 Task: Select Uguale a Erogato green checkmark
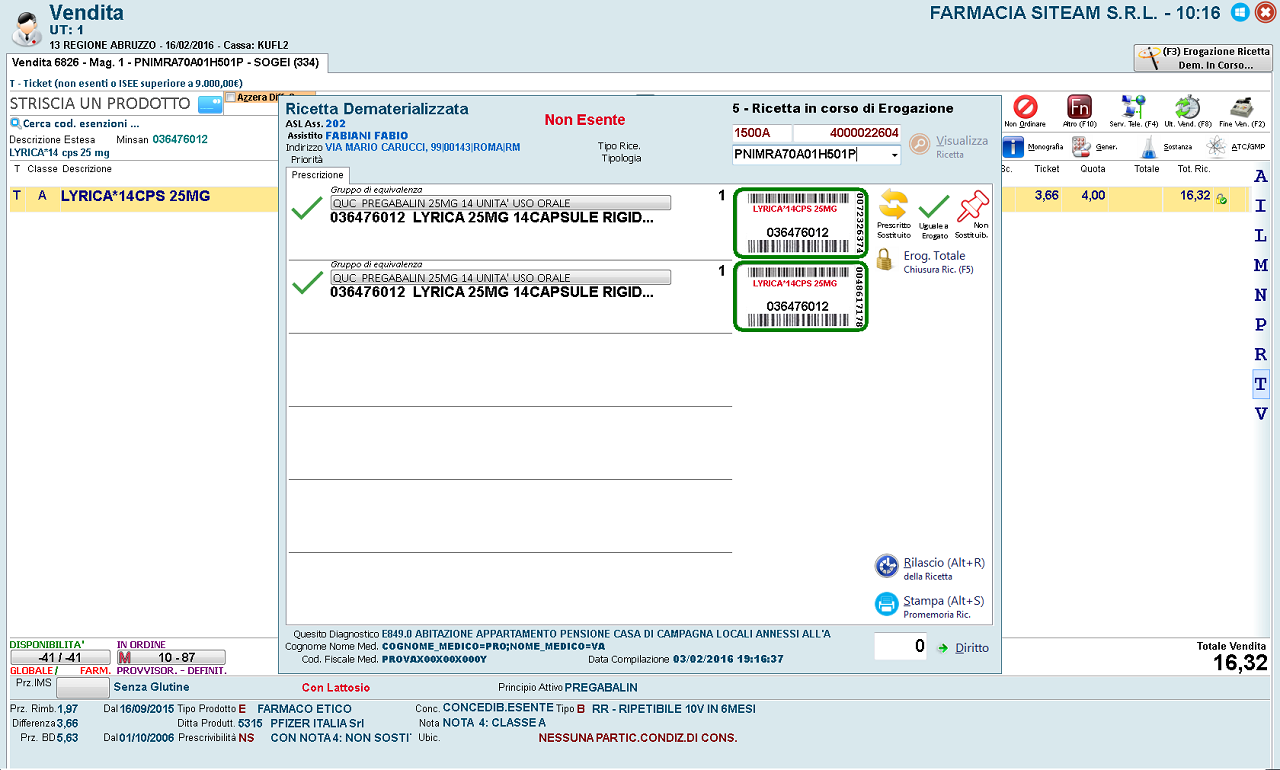[933, 206]
